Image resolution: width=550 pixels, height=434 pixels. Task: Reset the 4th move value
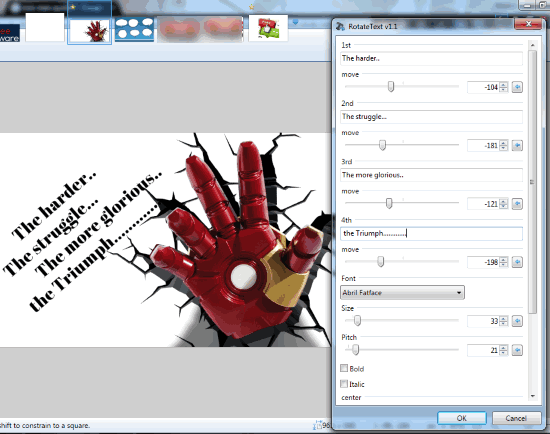[x=517, y=262]
